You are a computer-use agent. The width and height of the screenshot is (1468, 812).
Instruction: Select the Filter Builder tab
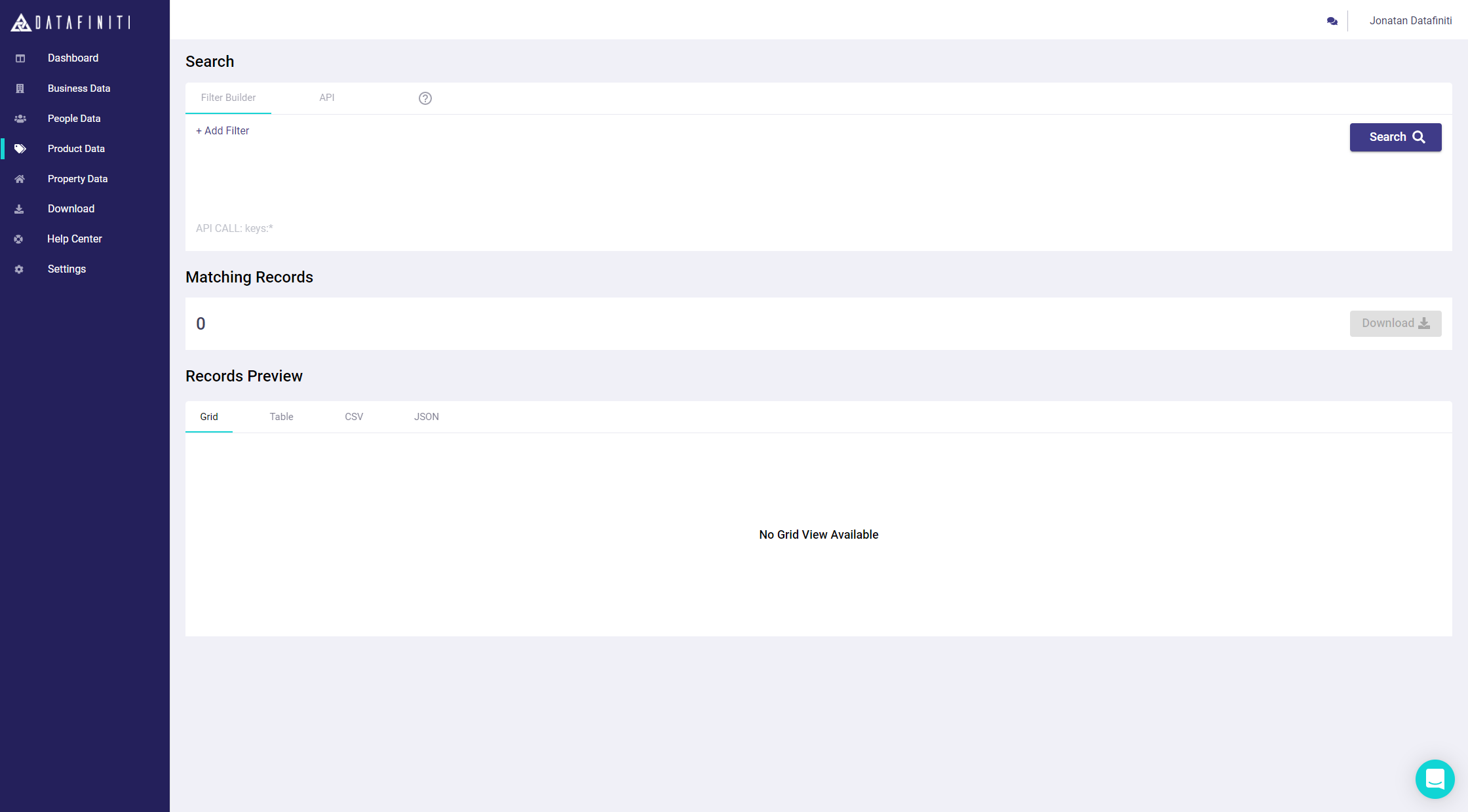pos(228,98)
